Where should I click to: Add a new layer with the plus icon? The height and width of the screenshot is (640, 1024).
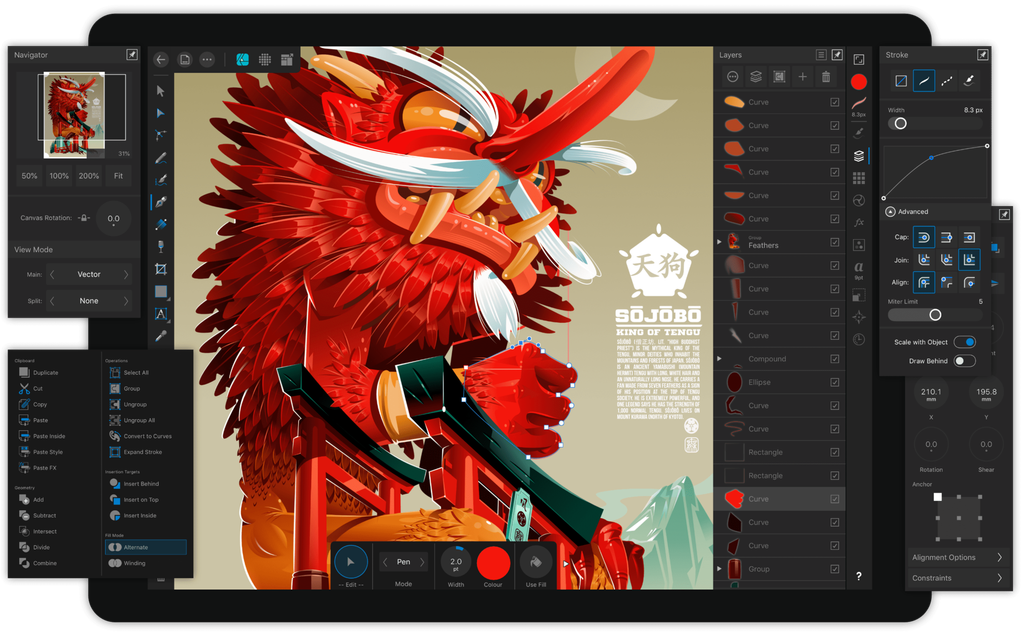pos(804,76)
